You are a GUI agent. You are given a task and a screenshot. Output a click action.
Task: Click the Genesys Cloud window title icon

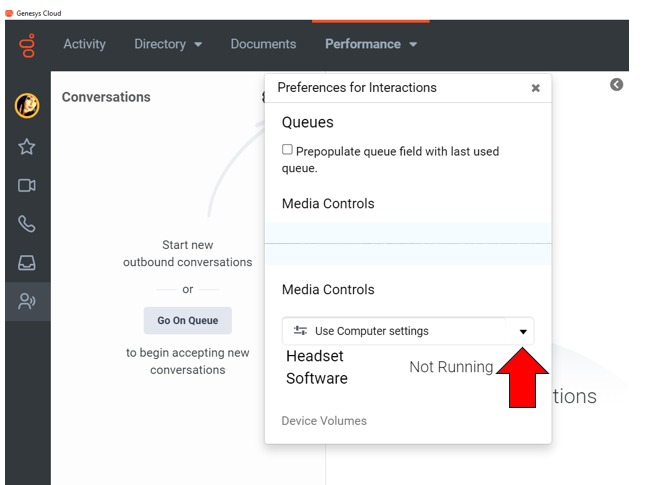[9, 13]
